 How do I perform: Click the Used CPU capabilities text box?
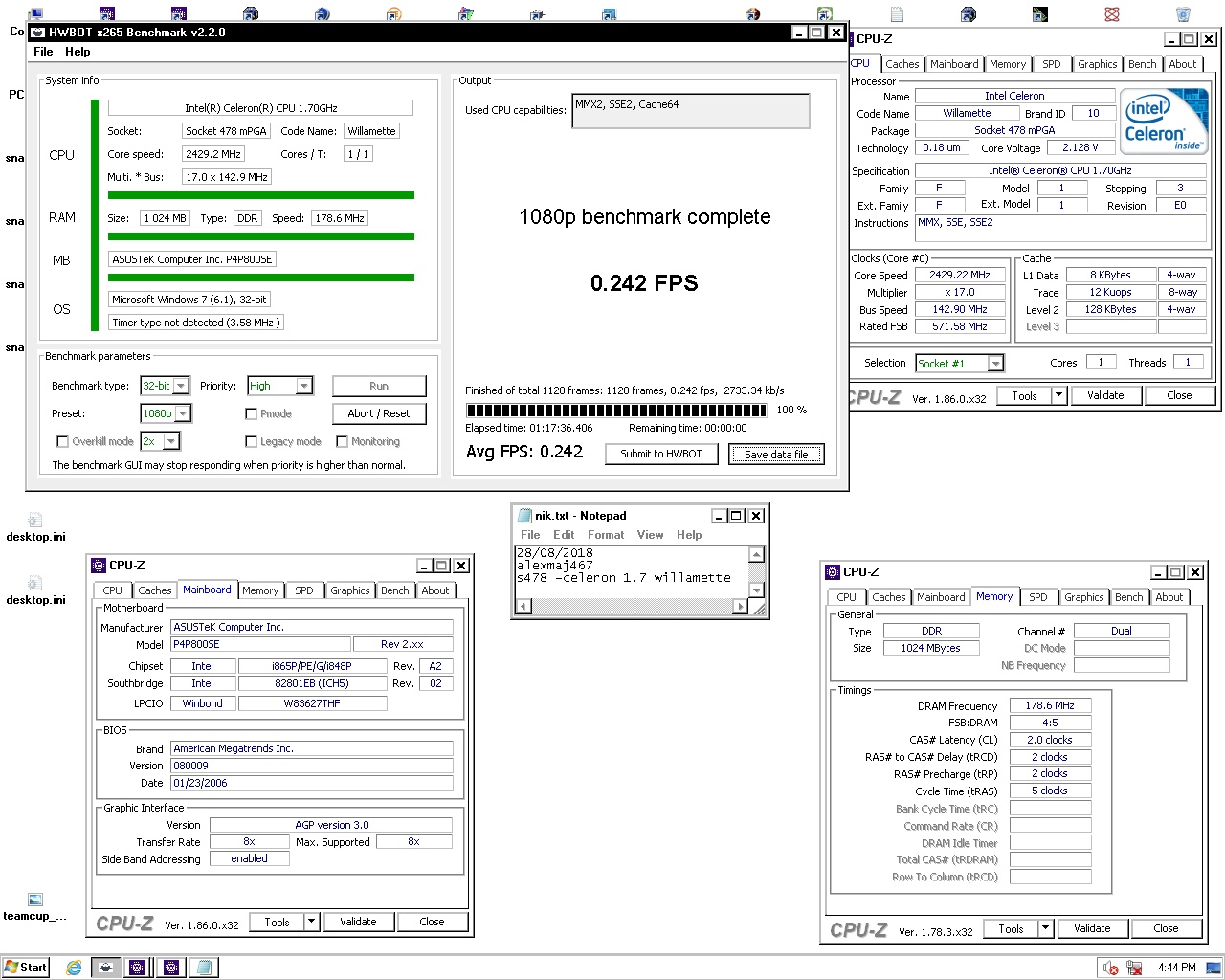pos(691,111)
